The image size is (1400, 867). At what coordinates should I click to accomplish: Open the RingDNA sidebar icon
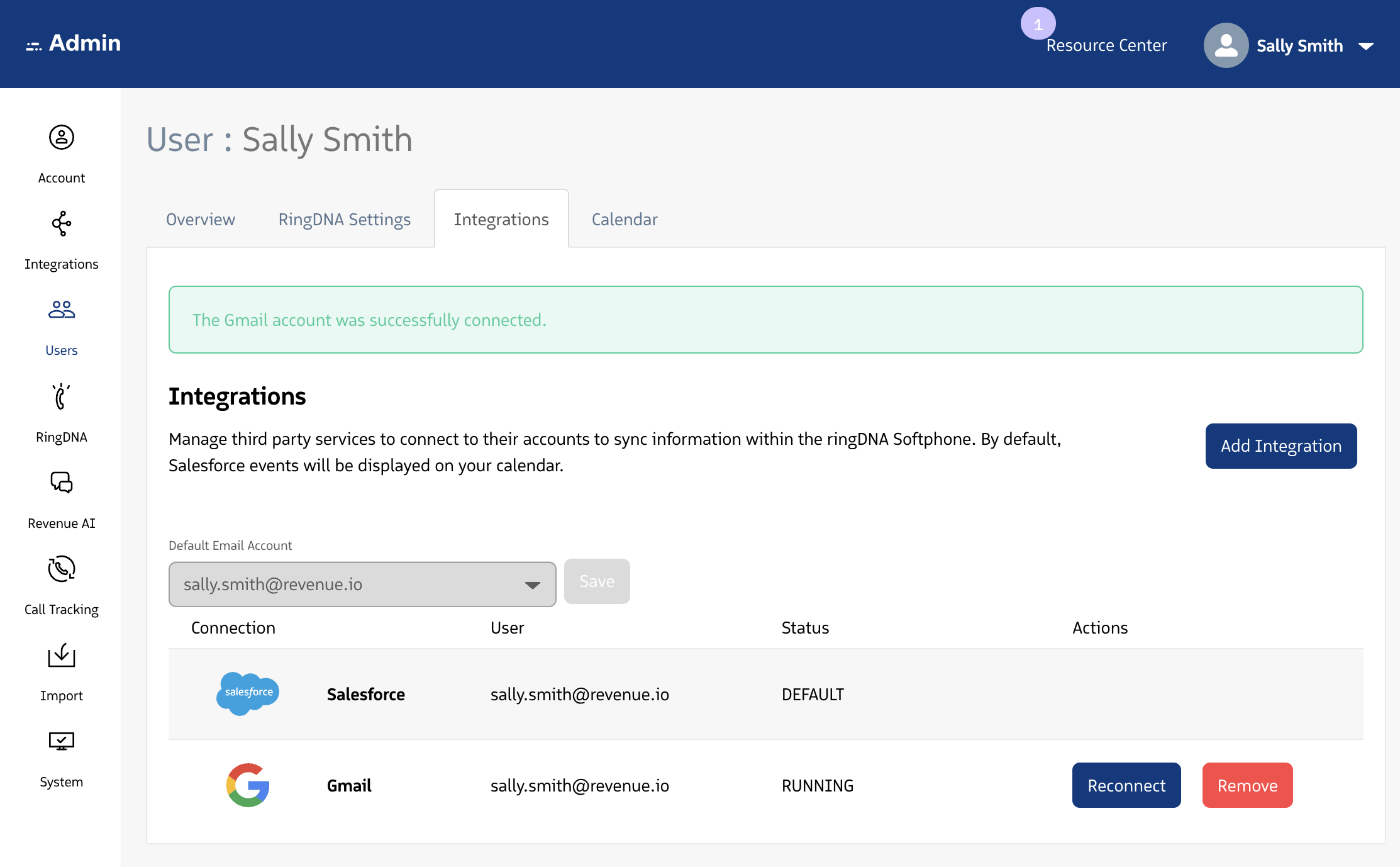pos(61,396)
